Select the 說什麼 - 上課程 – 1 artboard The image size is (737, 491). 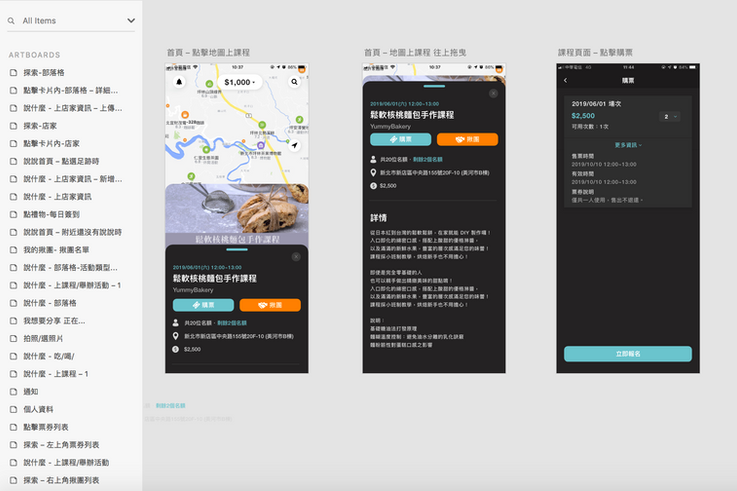[55, 374]
